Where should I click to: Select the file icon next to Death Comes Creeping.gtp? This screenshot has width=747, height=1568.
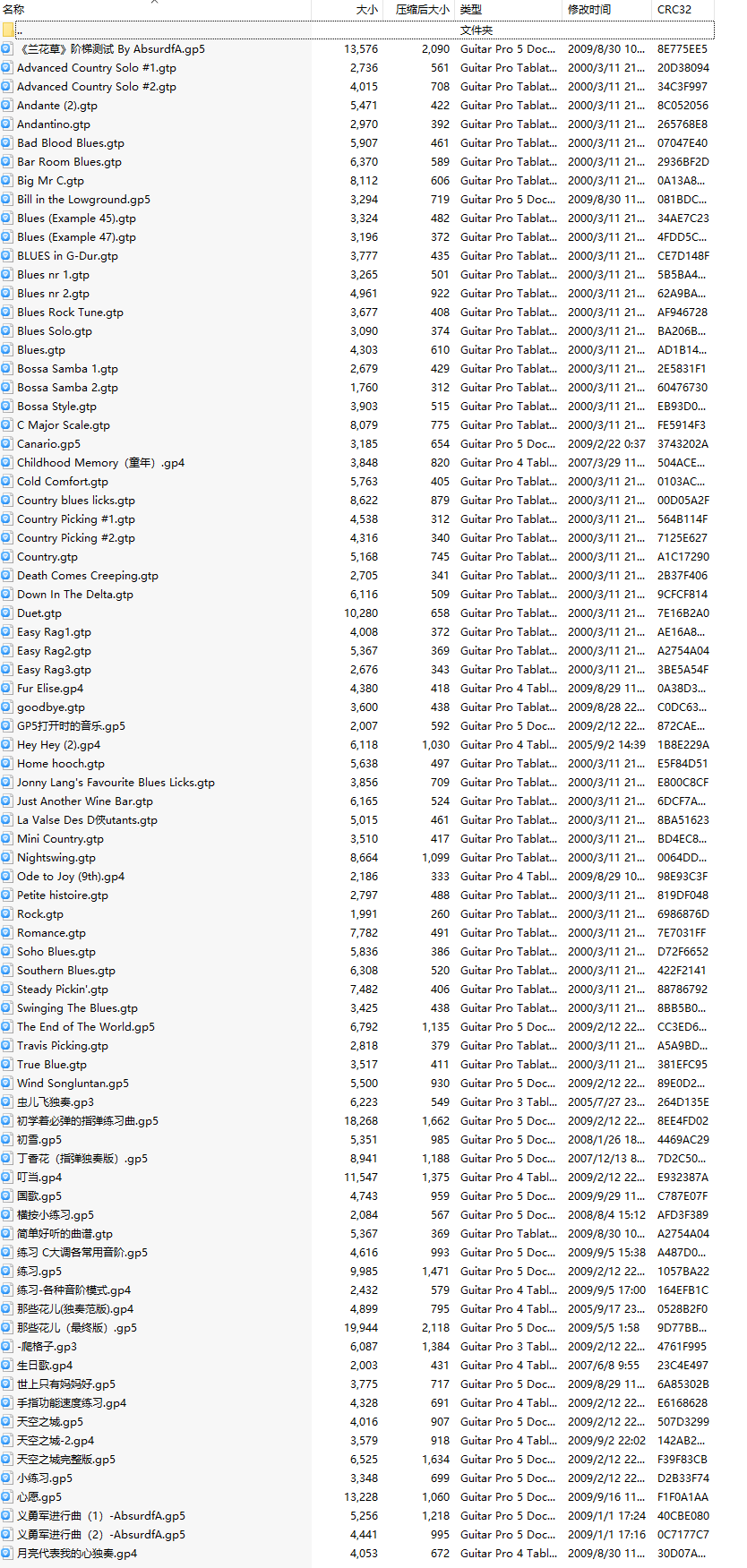[x=7, y=576]
